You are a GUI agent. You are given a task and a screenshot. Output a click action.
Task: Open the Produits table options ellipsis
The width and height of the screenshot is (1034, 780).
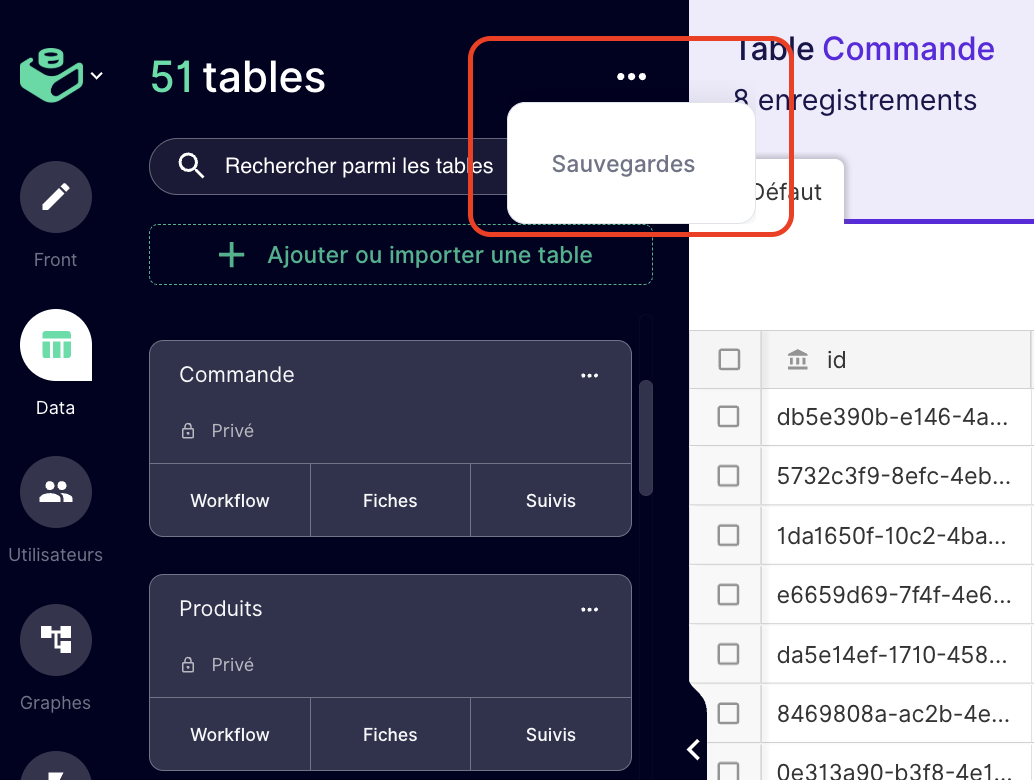point(590,610)
